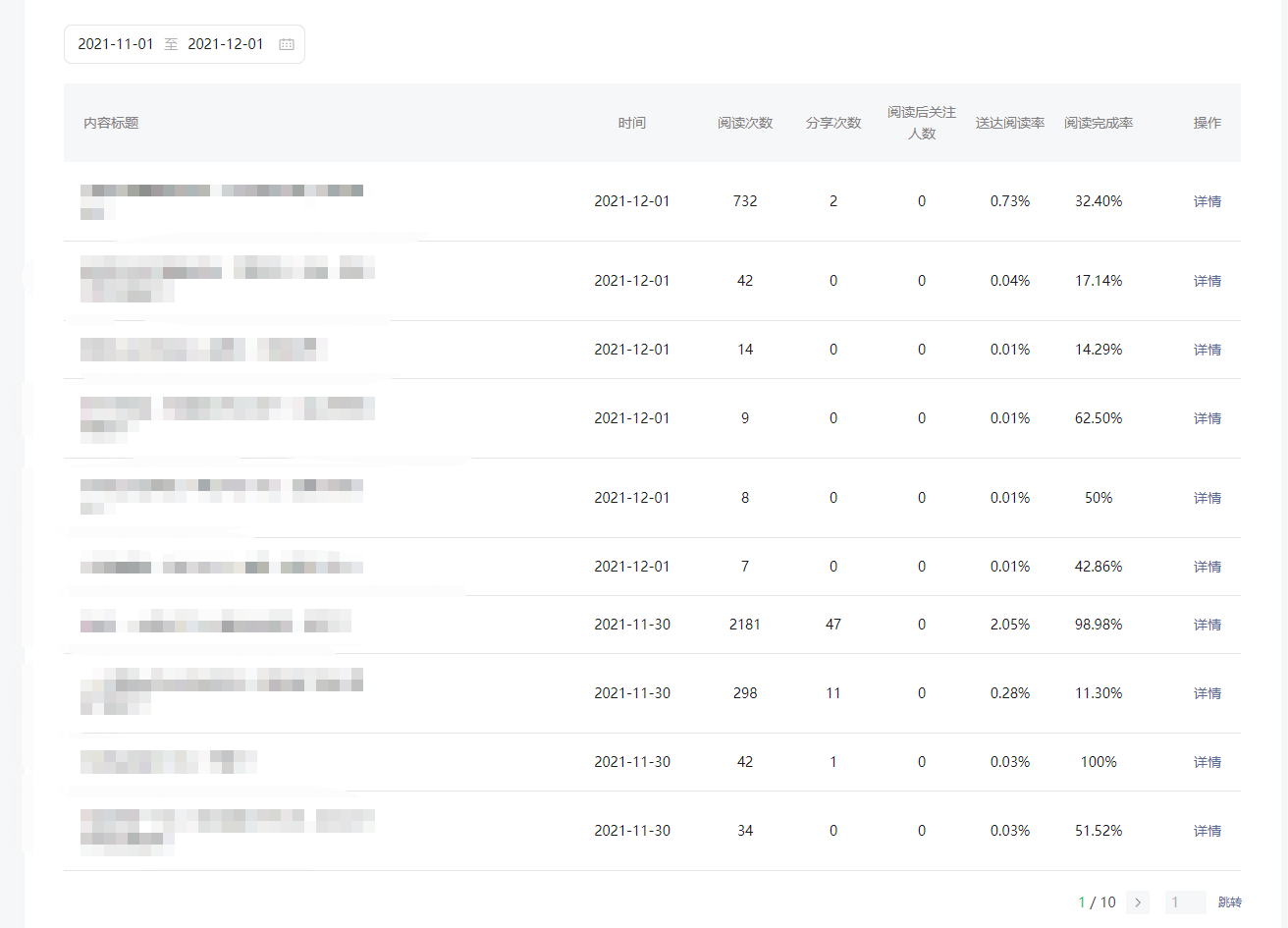Image resolution: width=1288 pixels, height=928 pixels.
Task: Click the end date 2021-12-01 field
Action: click(226, 44)
